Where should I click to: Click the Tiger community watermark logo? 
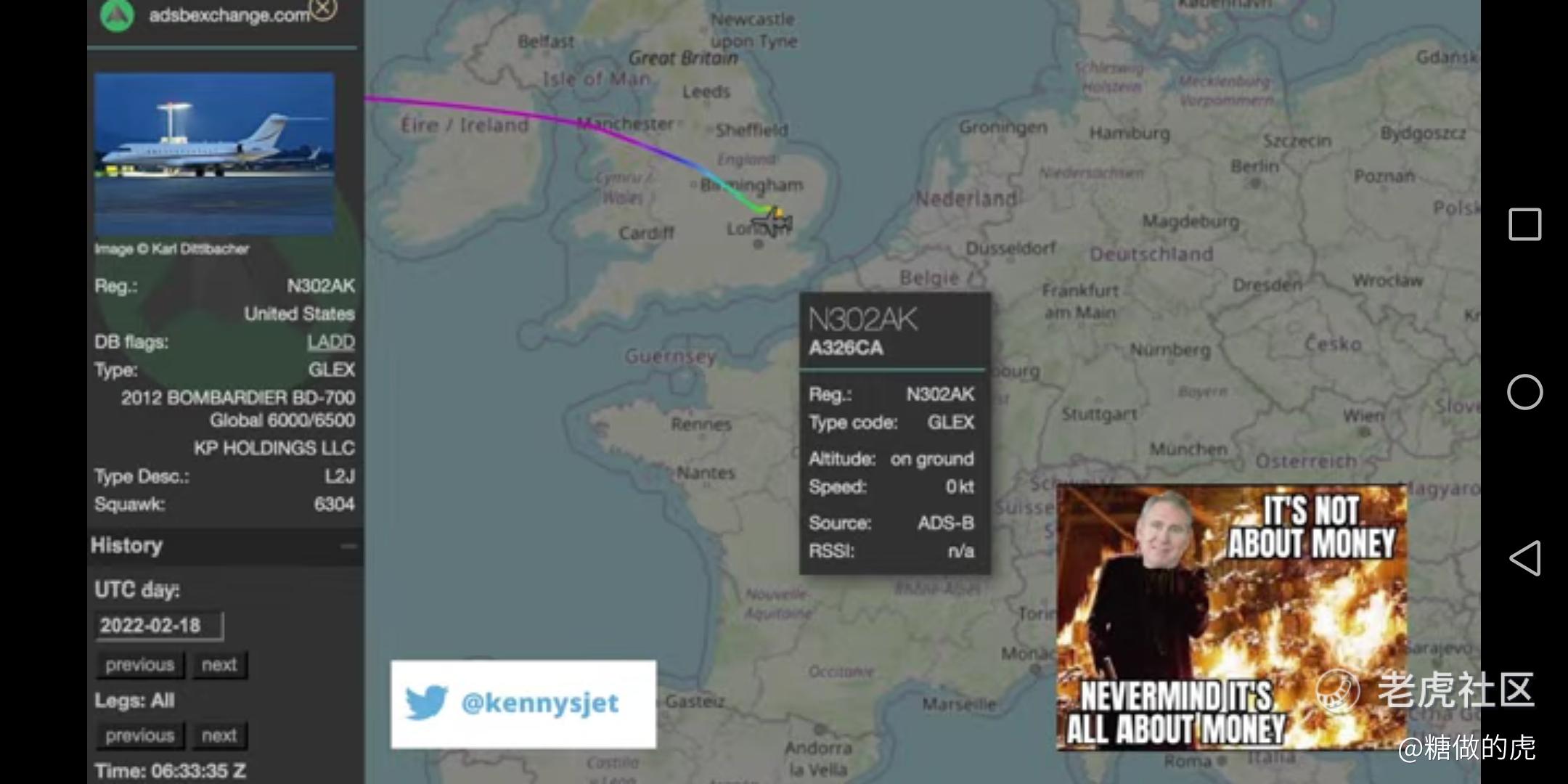click(1338, 690)
